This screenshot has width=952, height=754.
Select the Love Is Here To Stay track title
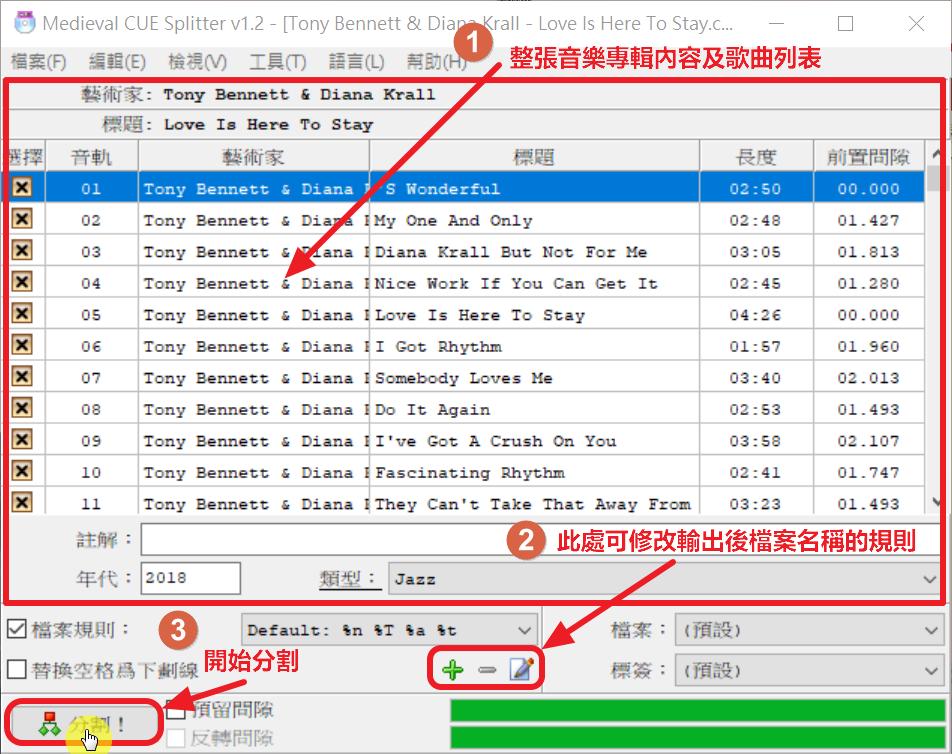tap(534, 315)
